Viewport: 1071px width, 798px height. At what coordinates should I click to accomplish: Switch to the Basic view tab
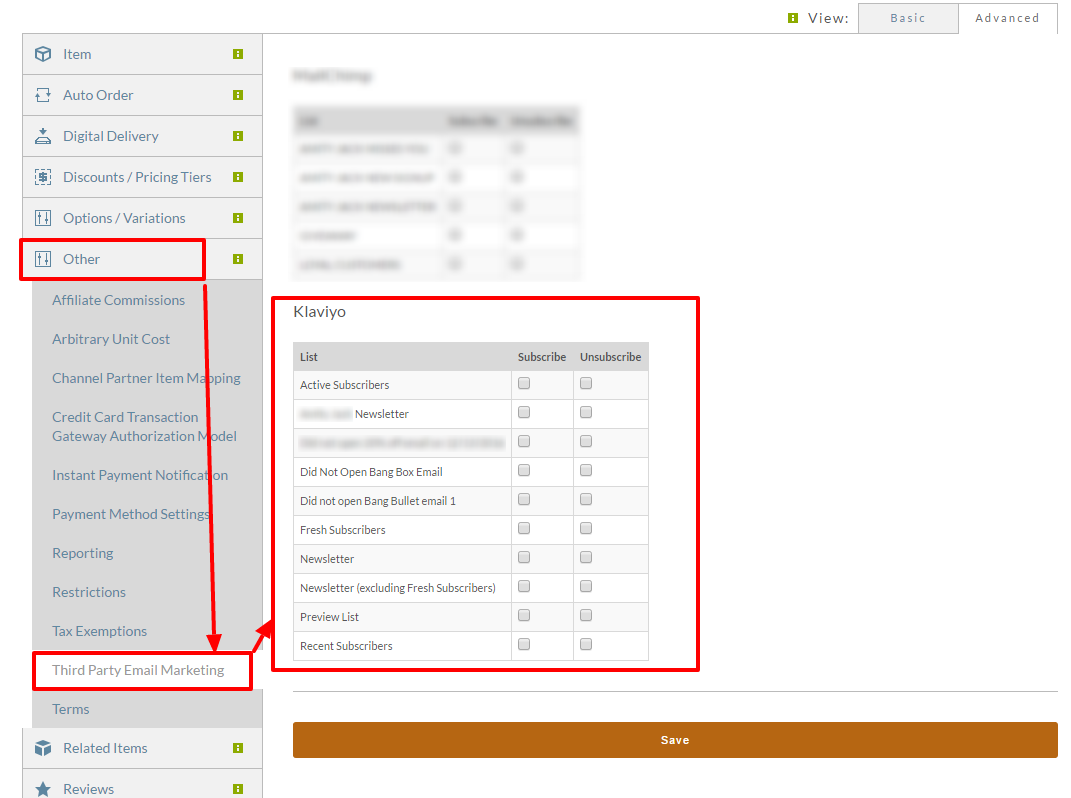point(908,18)
